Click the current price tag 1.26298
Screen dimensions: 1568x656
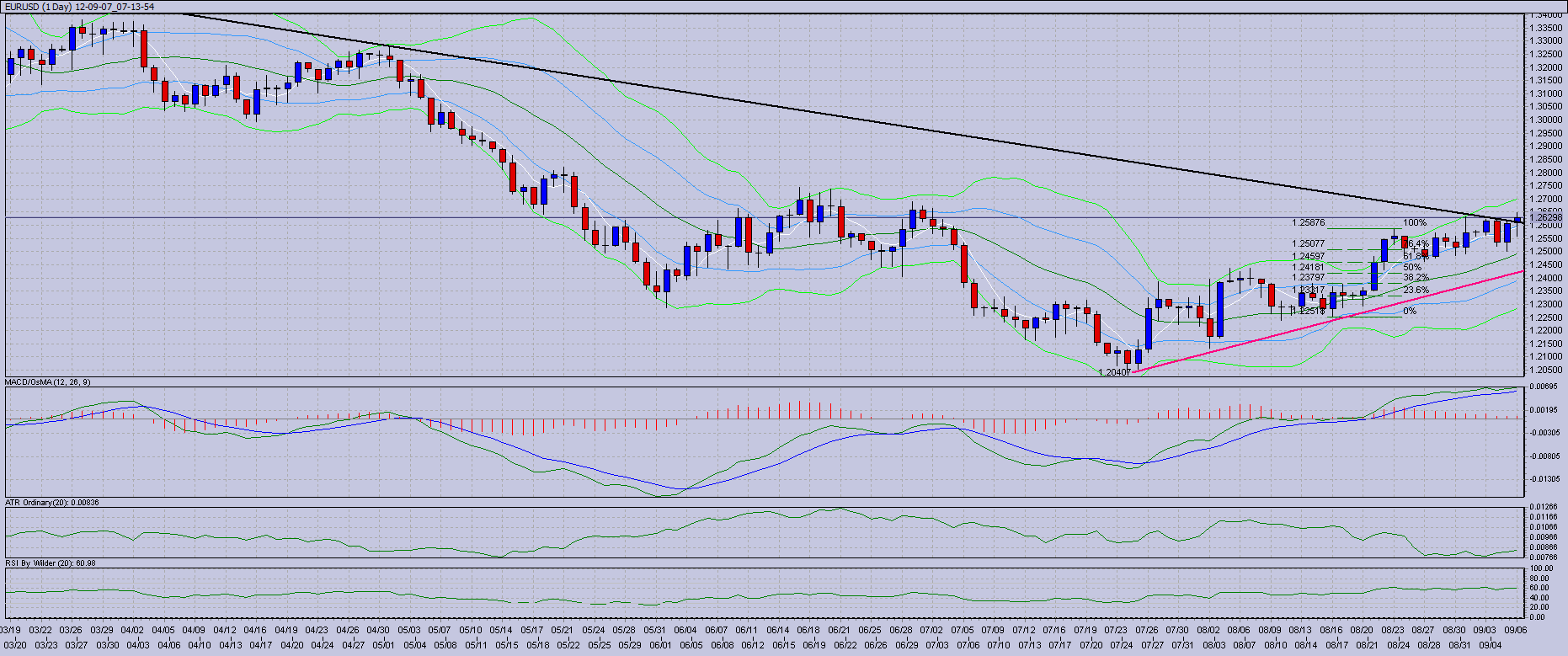[x=1546, y=218]
